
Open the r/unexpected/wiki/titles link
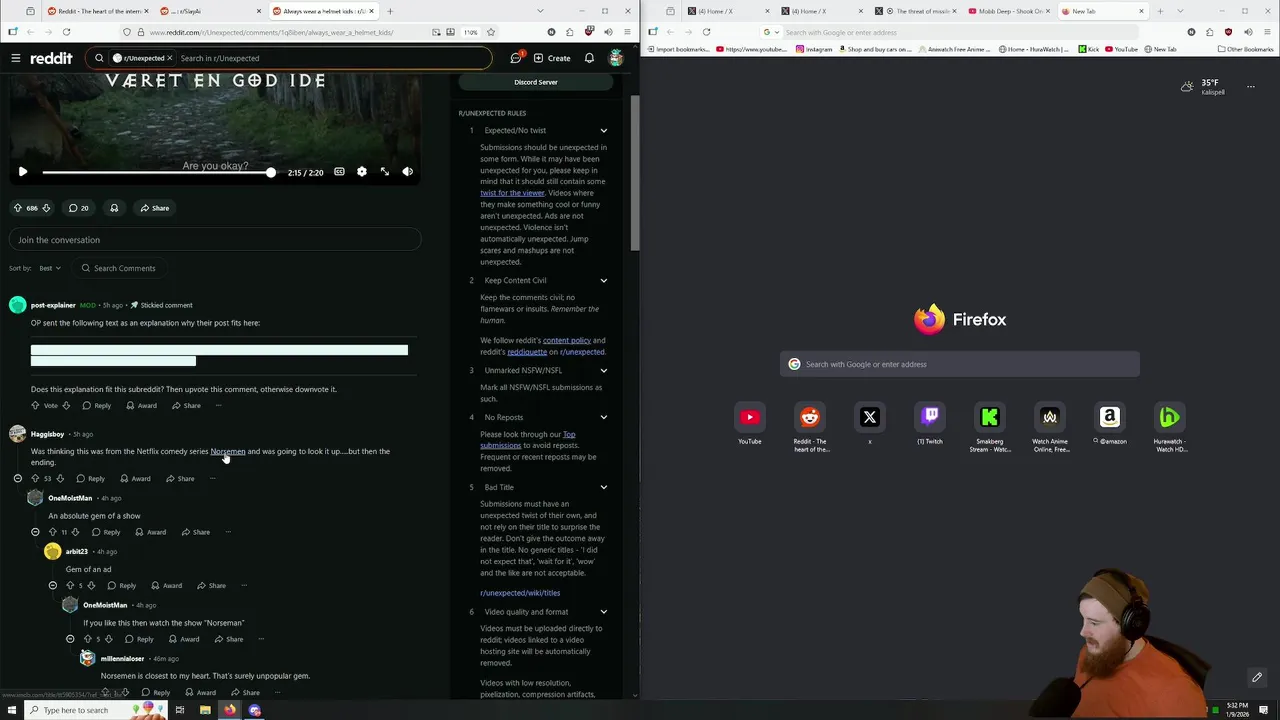tap(520, 593)
